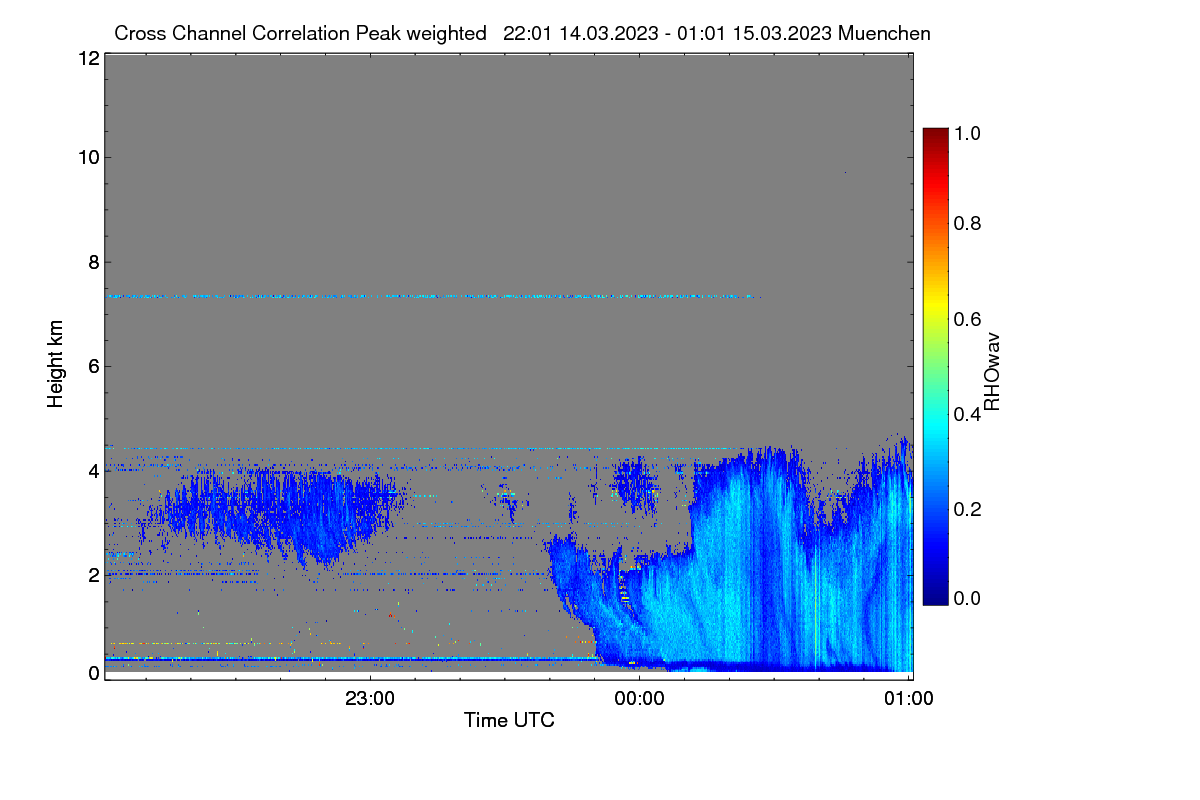Screen dimensions: 1200x800
Task: Click the Muenchen station name in title
Action: pyautogui.click(x=885, y=33)
